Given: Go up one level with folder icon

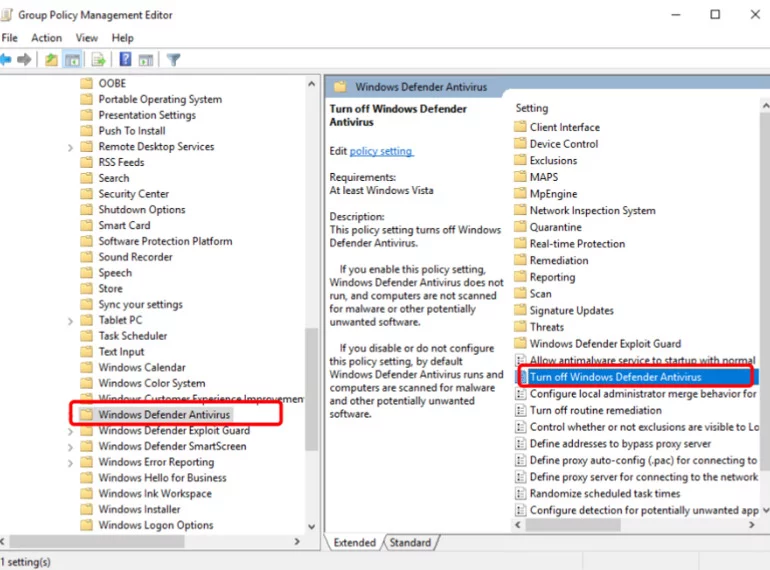Looking at the screenshot, I should (51, 60).
